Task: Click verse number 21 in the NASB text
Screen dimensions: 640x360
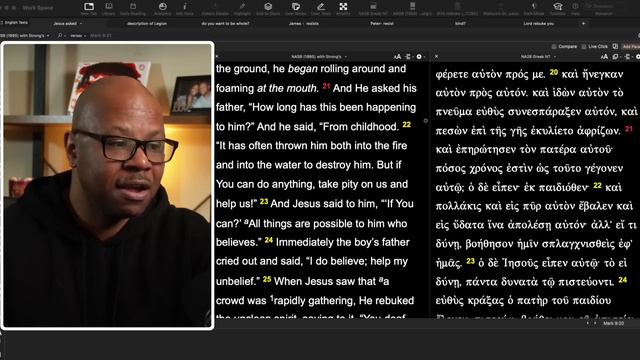Action: click(x=326, y=86)
